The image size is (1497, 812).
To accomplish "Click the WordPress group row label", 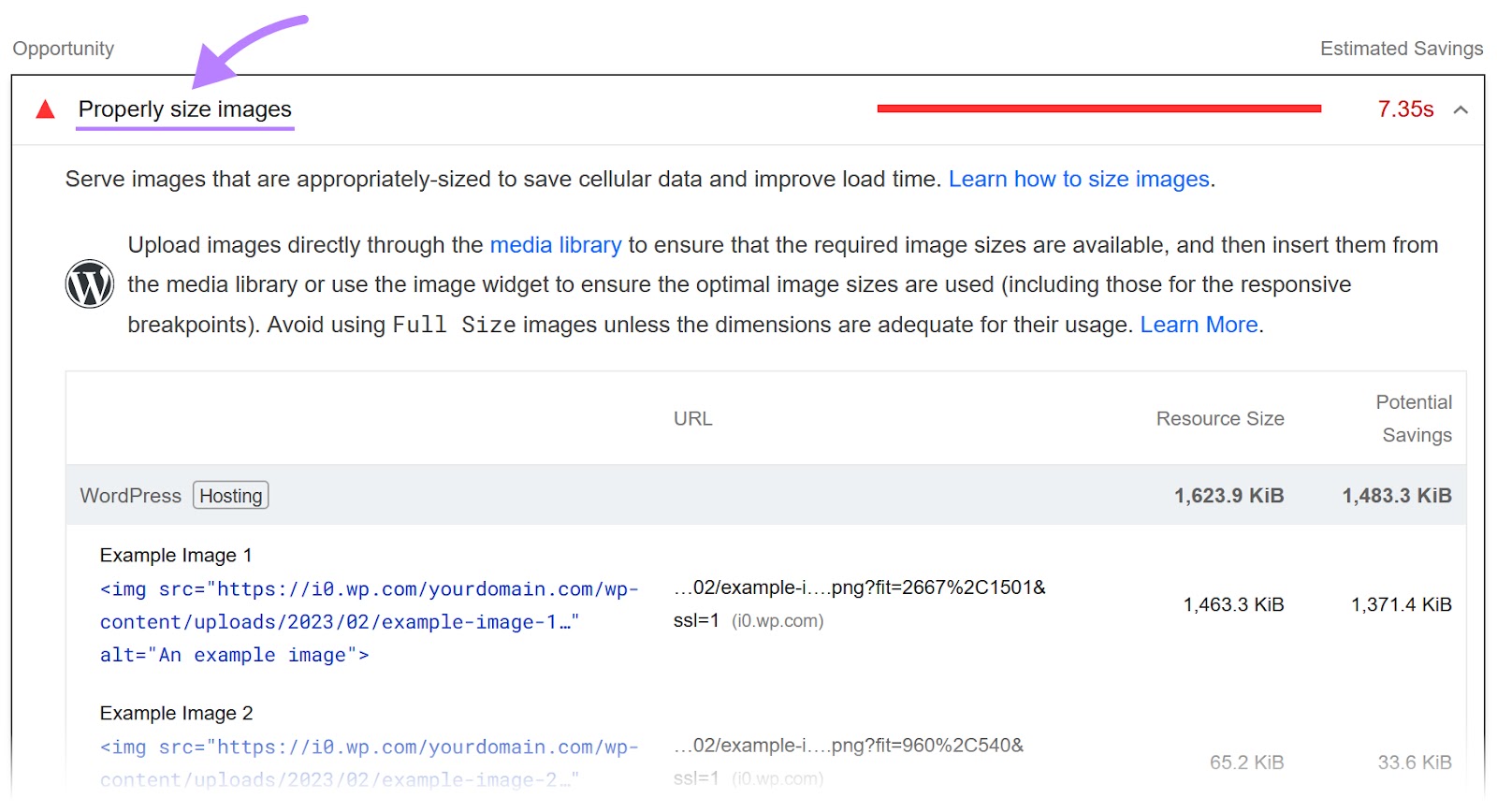I will coord(130,496).
